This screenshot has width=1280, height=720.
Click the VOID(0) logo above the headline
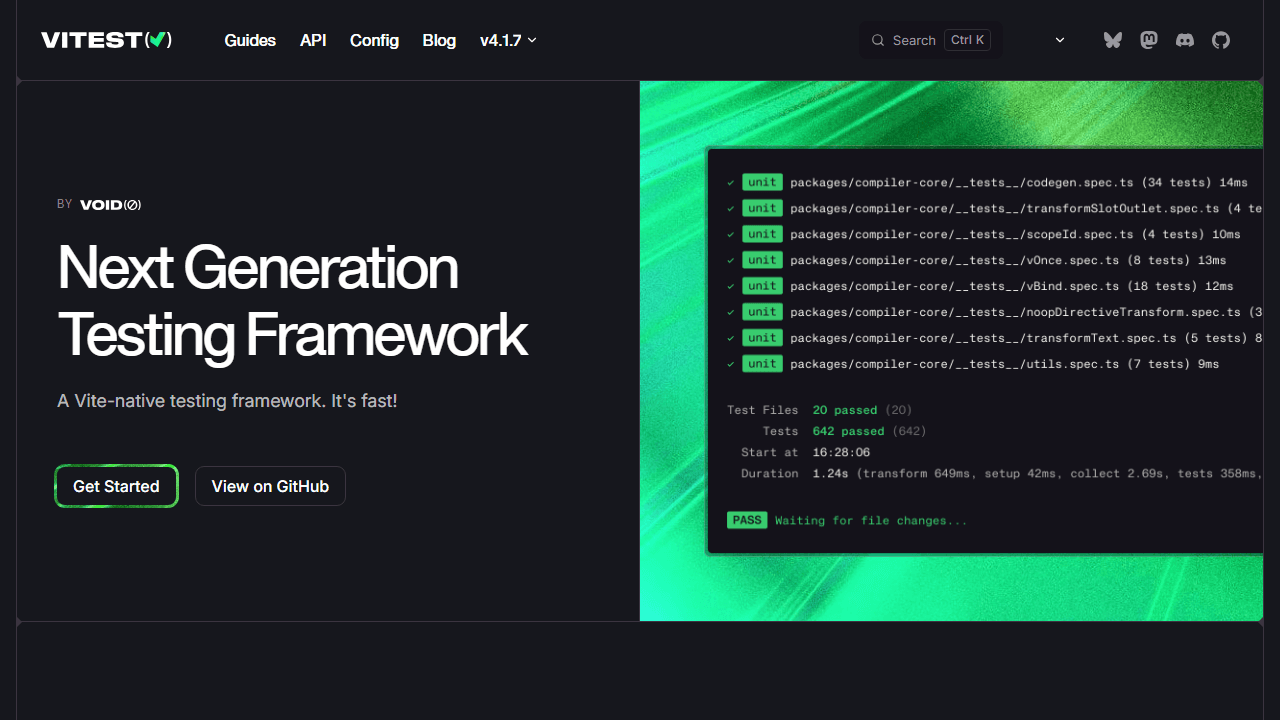click(x=110, y=204)
